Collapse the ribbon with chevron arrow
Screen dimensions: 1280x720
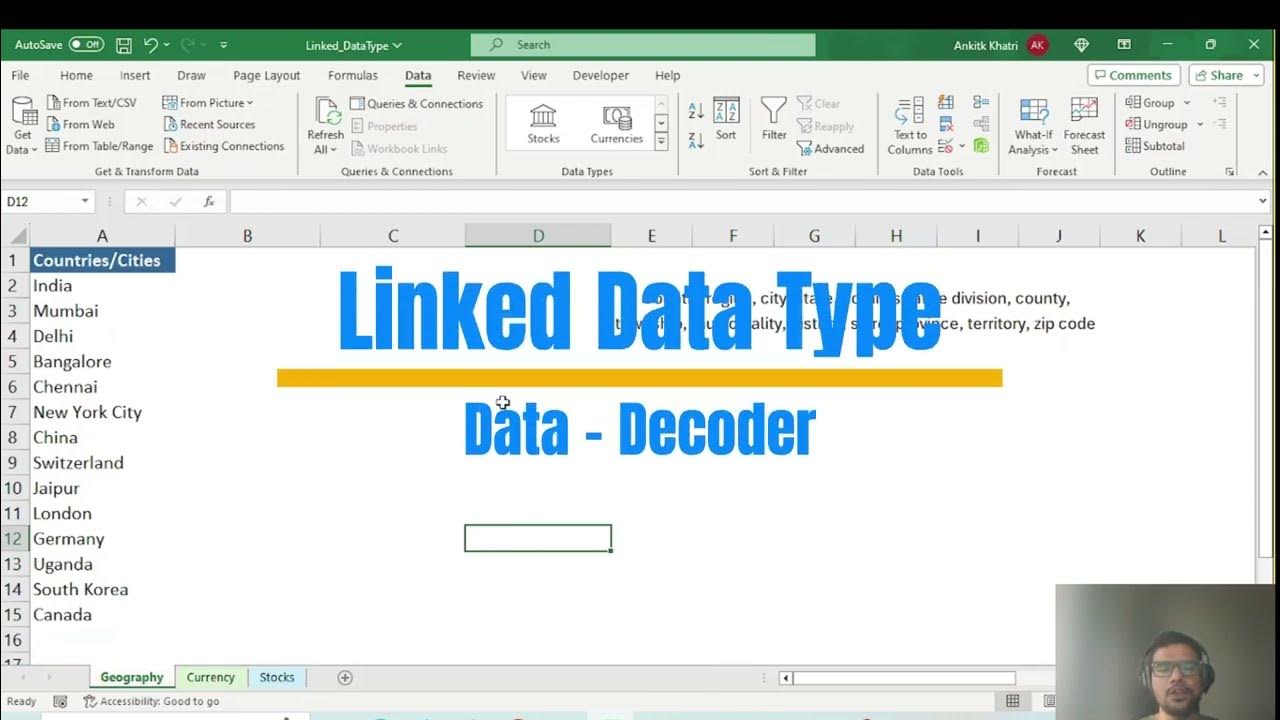tap(1263, 172)
